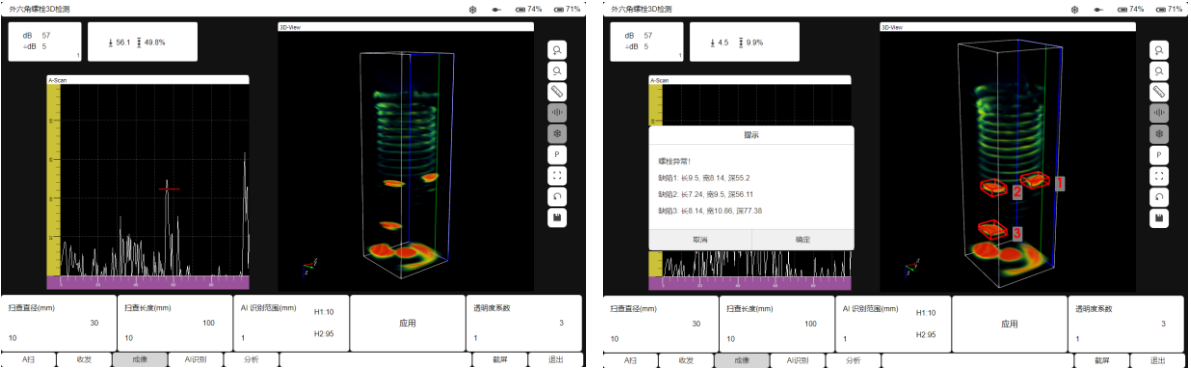The image size is (1191, 371).
Task: Open the AI识别 tab in left screen
Action: coord(195,360)
